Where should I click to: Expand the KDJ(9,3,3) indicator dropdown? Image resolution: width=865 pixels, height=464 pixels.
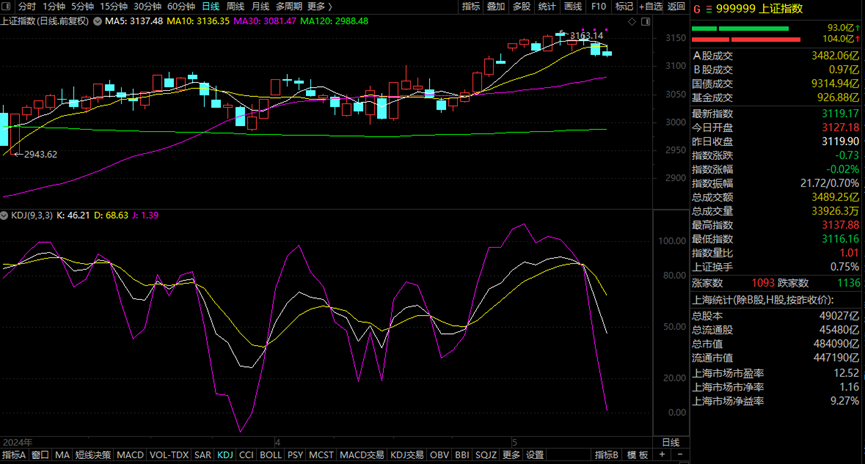6,215
